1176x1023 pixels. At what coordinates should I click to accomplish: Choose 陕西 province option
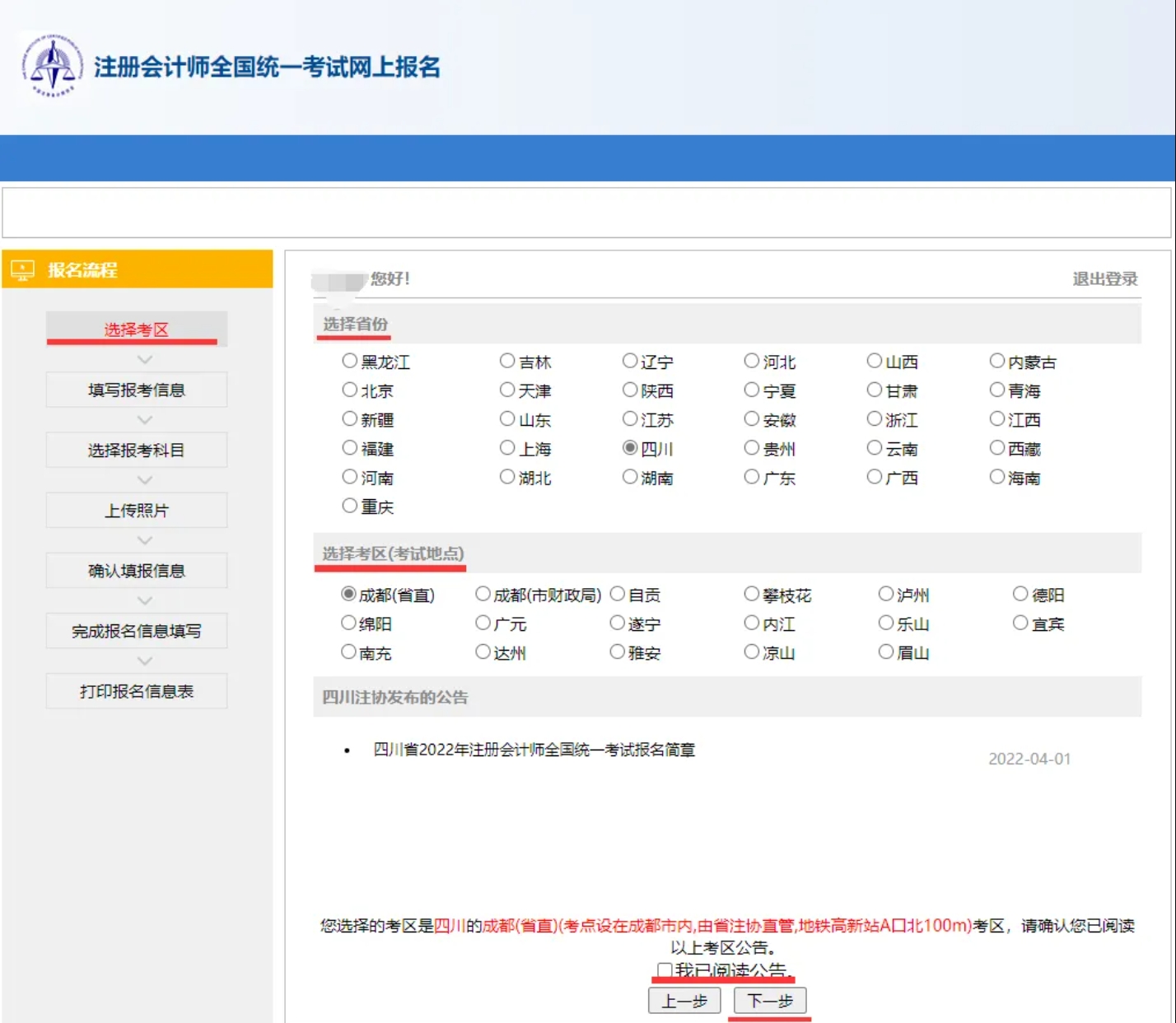(x=630, y=390)
